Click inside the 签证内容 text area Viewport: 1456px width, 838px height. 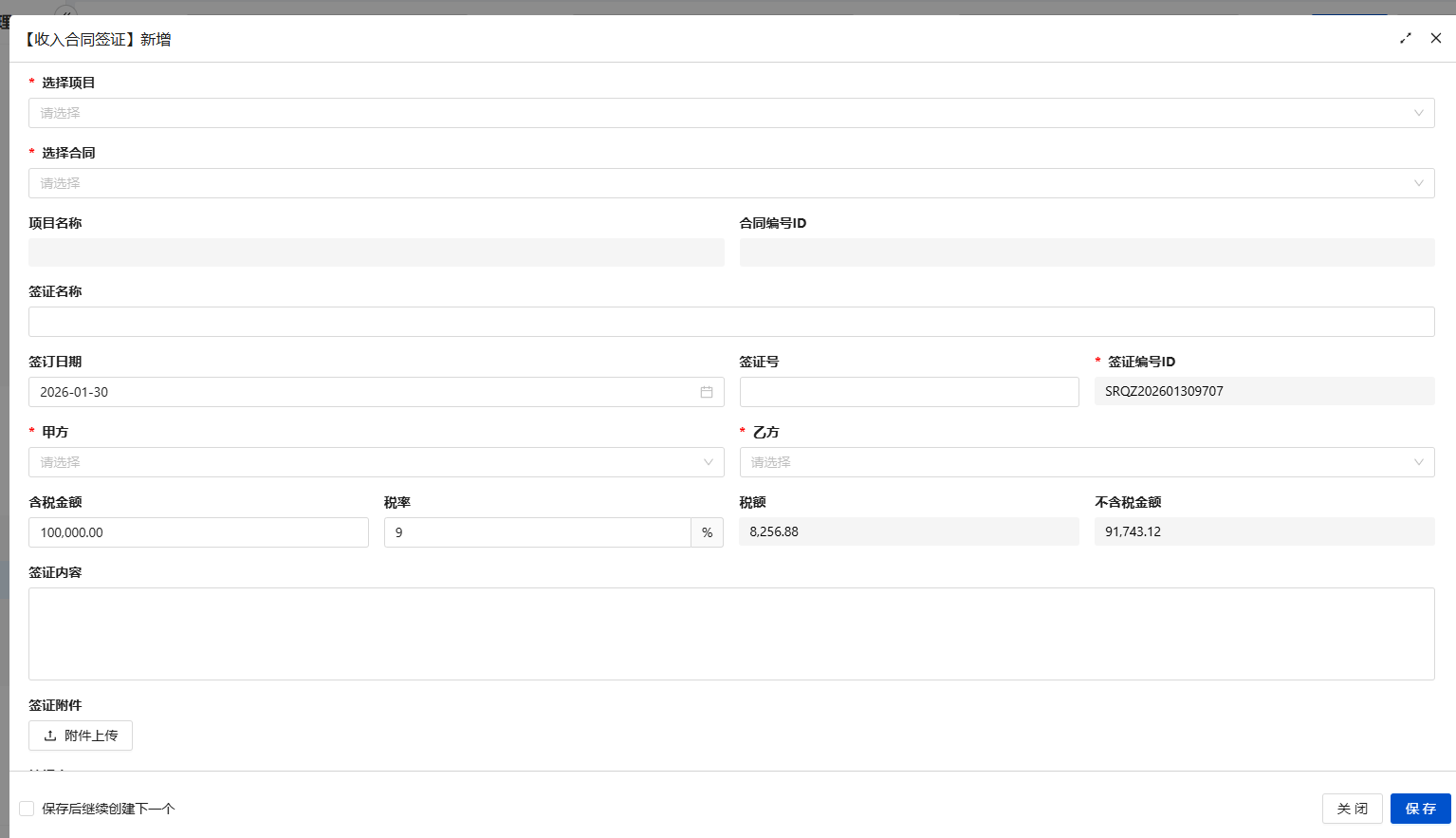[730, 633]
